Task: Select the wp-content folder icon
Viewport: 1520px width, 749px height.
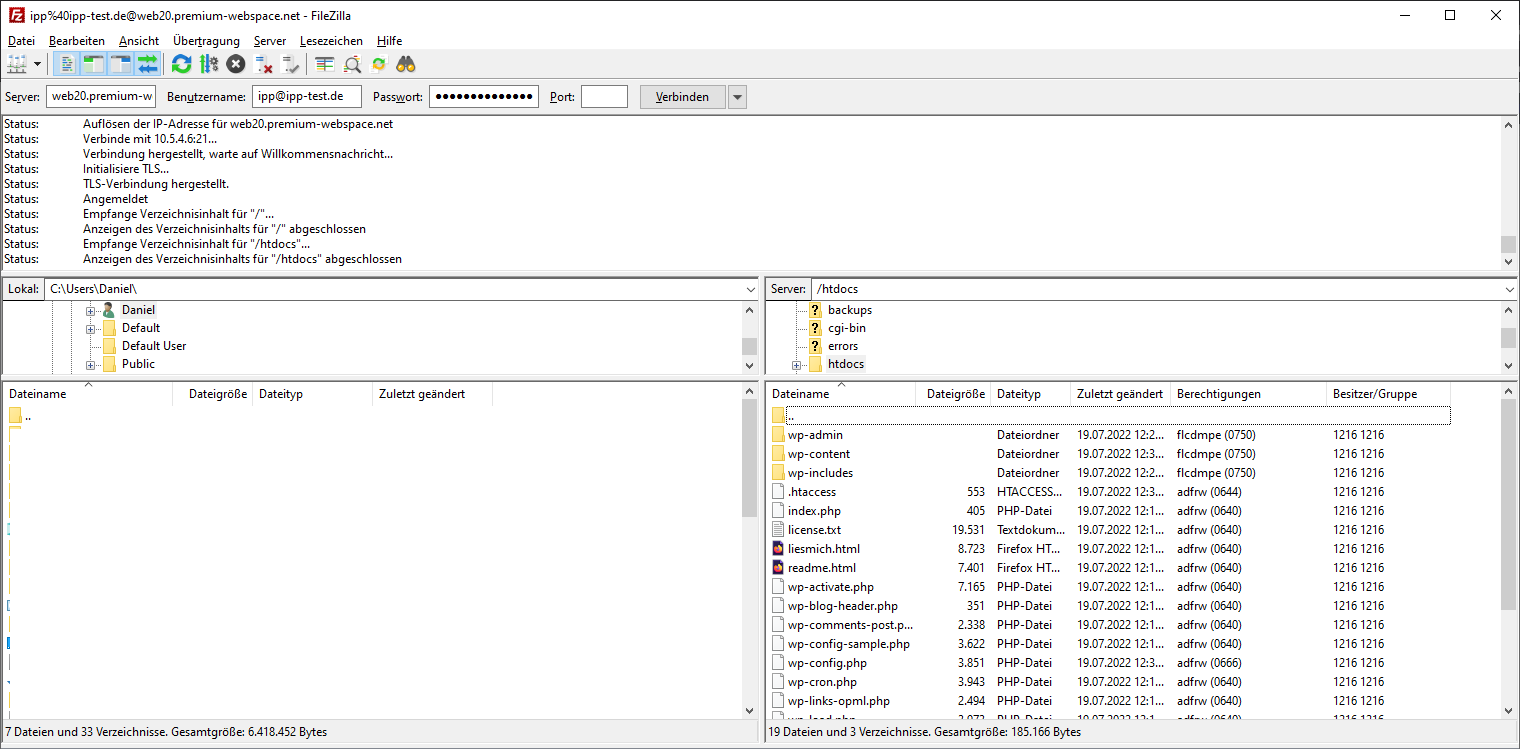Action: pyautogui.click(x=779, y=454)
